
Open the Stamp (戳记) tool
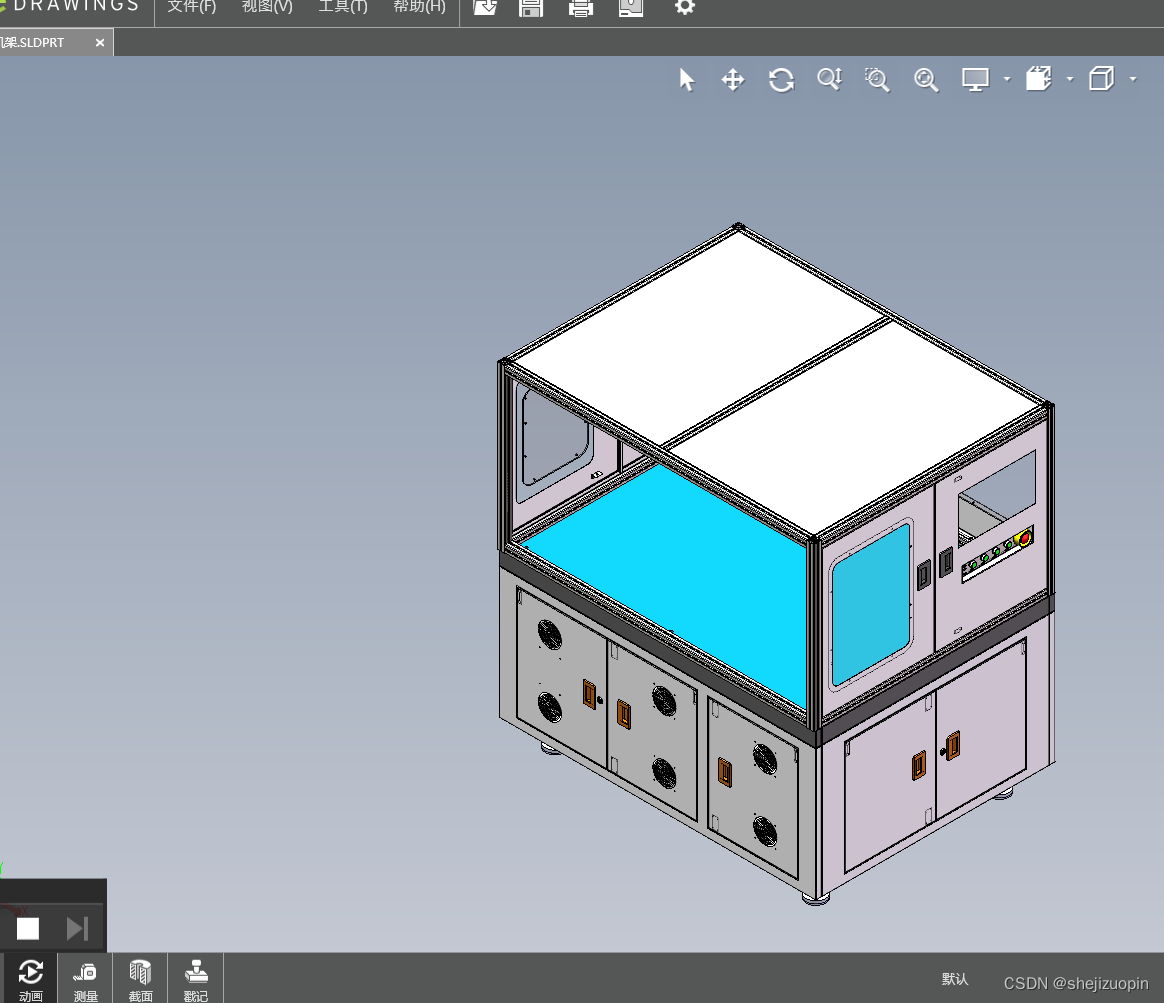195,979
